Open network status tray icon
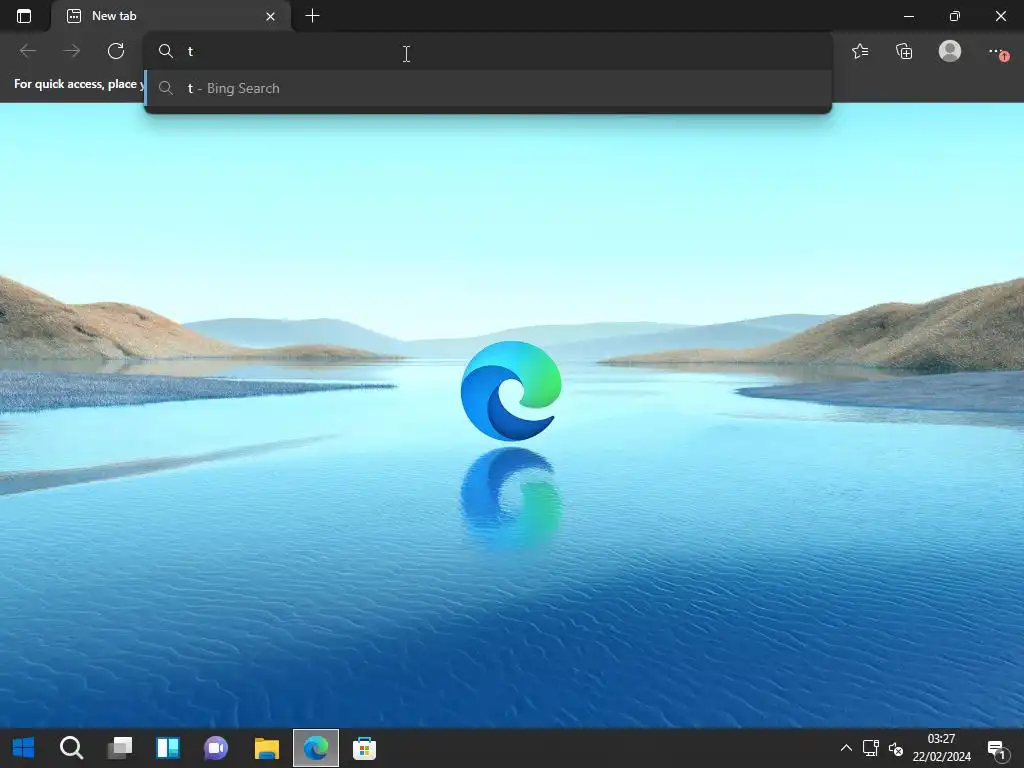This screenshot has height=768, width=1024. [x=871, y=748]
